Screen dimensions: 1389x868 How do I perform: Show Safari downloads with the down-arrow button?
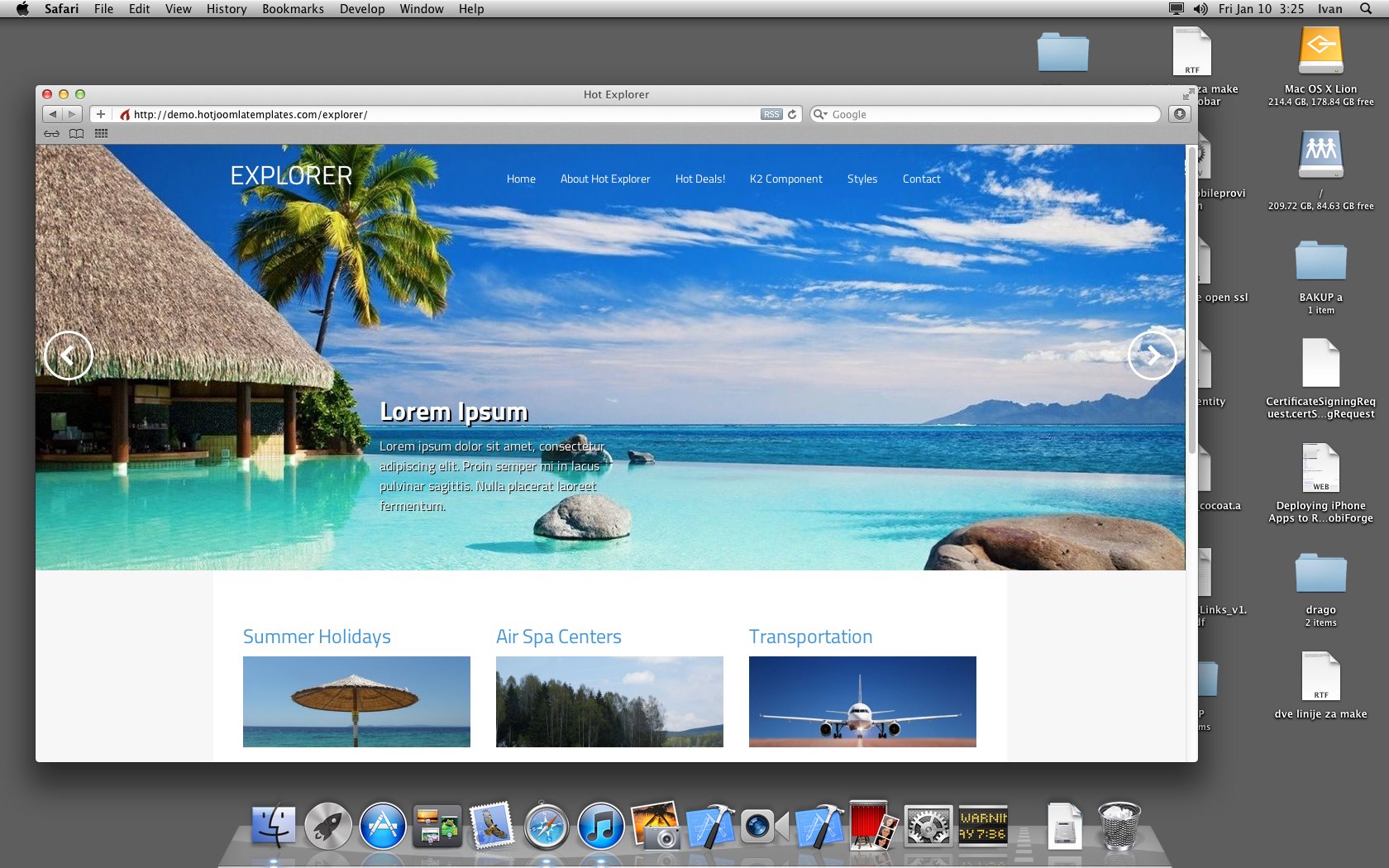[x=1180, y=114]
